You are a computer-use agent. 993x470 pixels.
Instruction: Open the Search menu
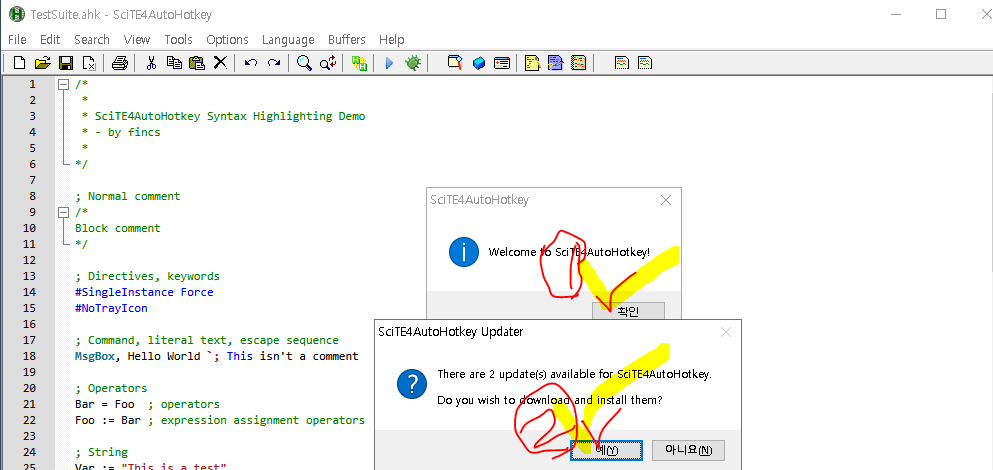[92, 39]
